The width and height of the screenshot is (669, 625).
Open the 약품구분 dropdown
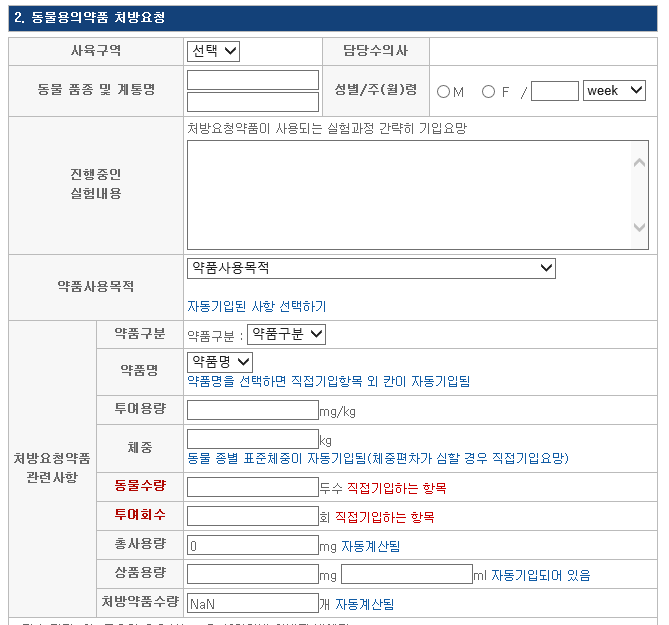pyautogui.click(x=286, y=334)
